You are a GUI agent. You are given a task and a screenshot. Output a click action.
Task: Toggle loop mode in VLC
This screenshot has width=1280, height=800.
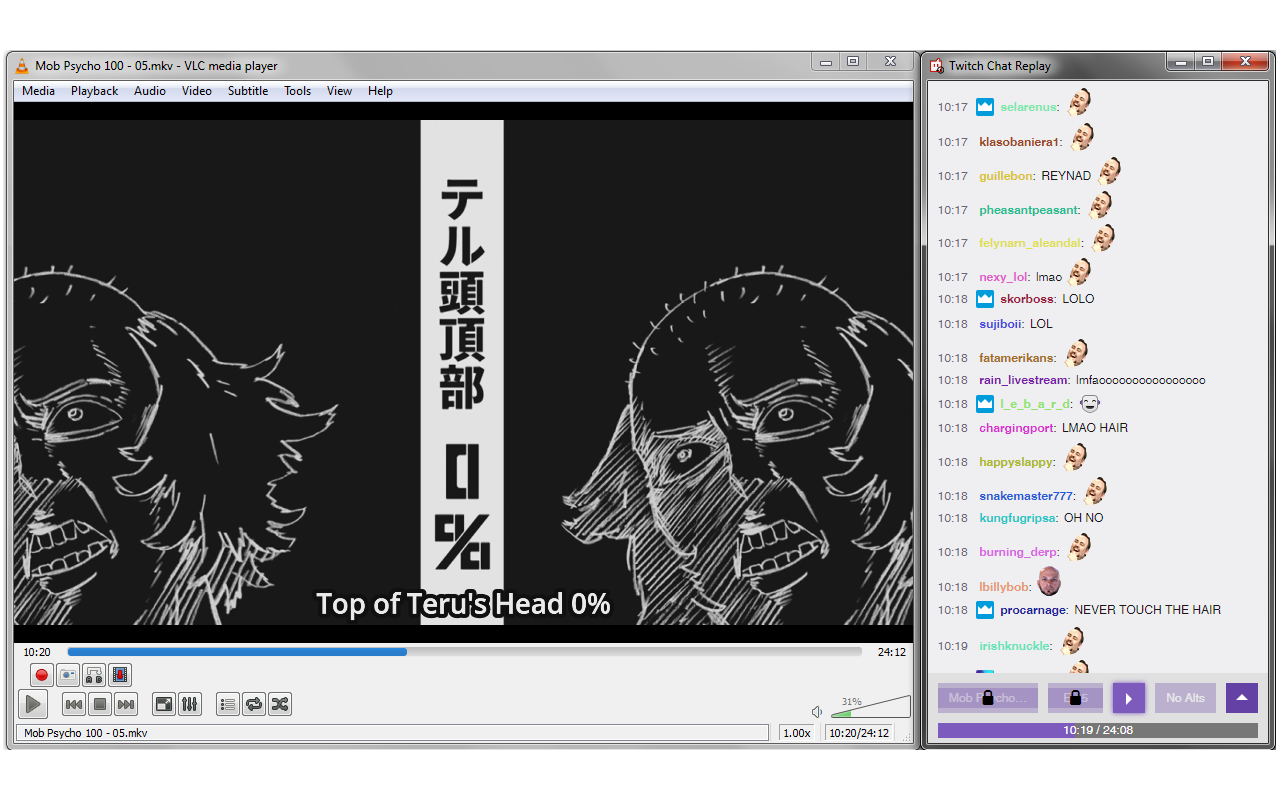pos(254,704)
